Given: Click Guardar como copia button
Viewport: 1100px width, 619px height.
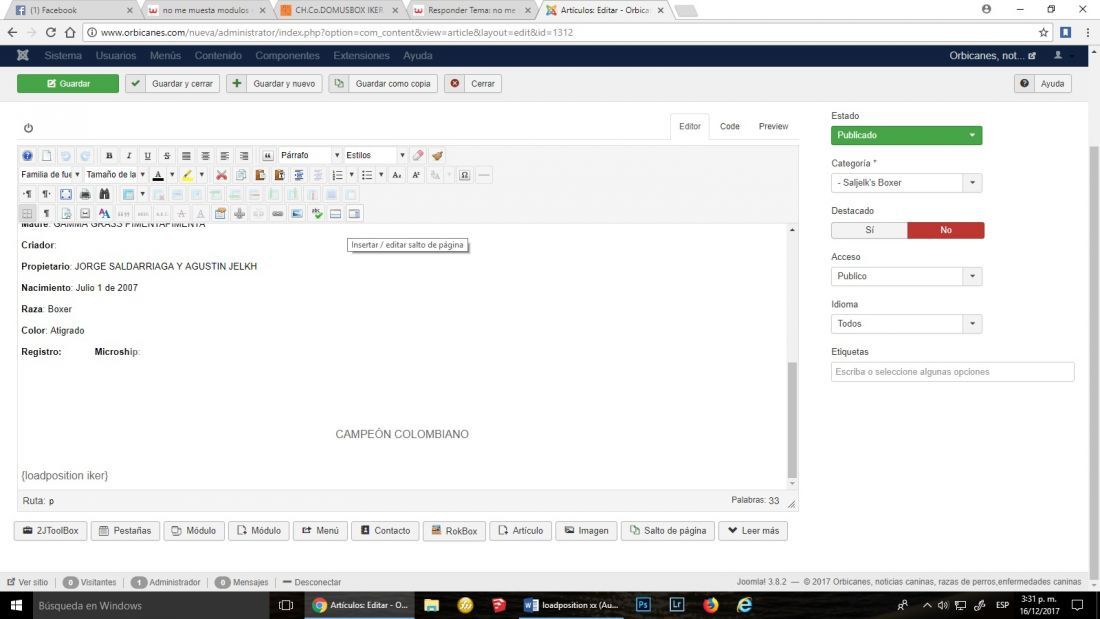Looking at the screenshot, I should coord(383,84).
